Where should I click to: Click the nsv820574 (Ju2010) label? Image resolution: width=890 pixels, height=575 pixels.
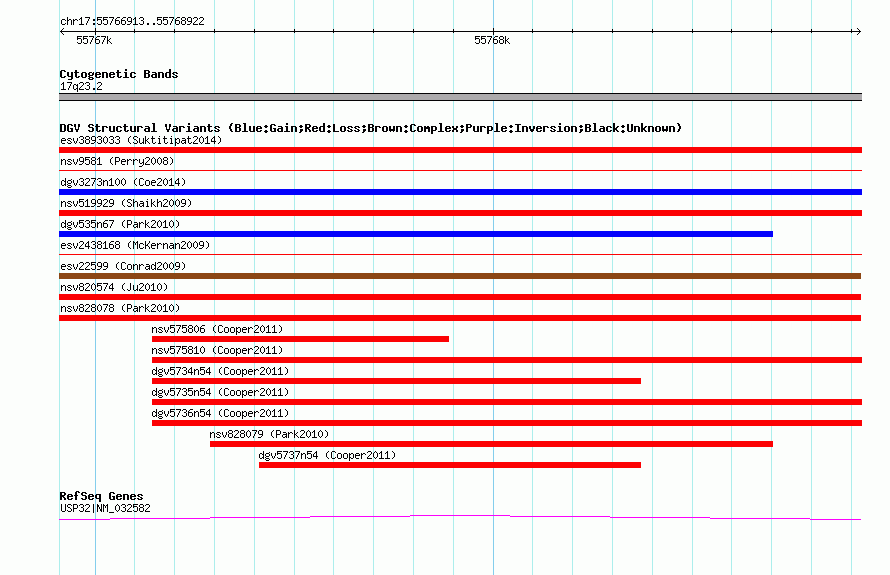pyautogui.click(x=114, y=287)
